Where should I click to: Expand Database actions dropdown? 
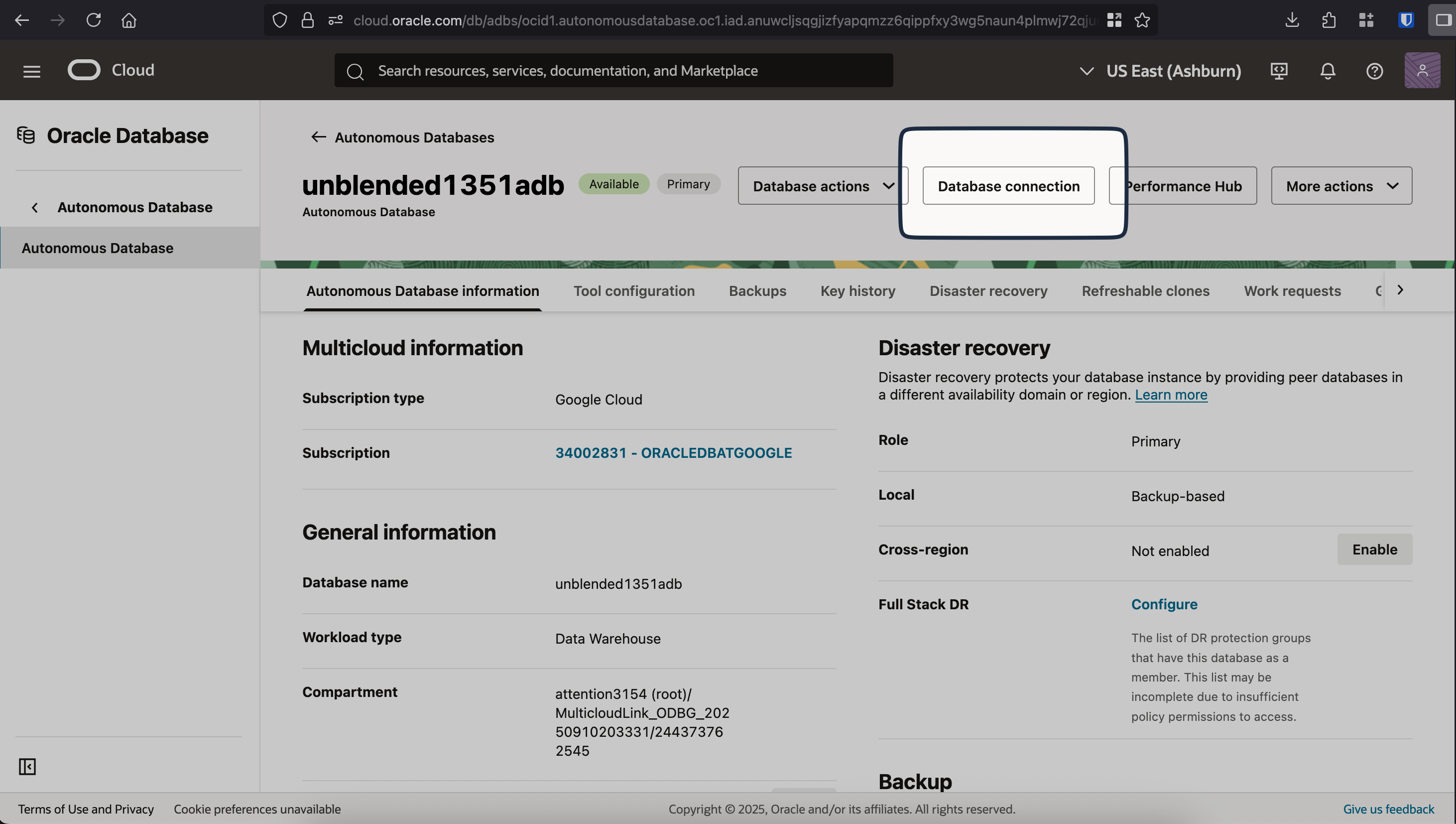(823, 186)
